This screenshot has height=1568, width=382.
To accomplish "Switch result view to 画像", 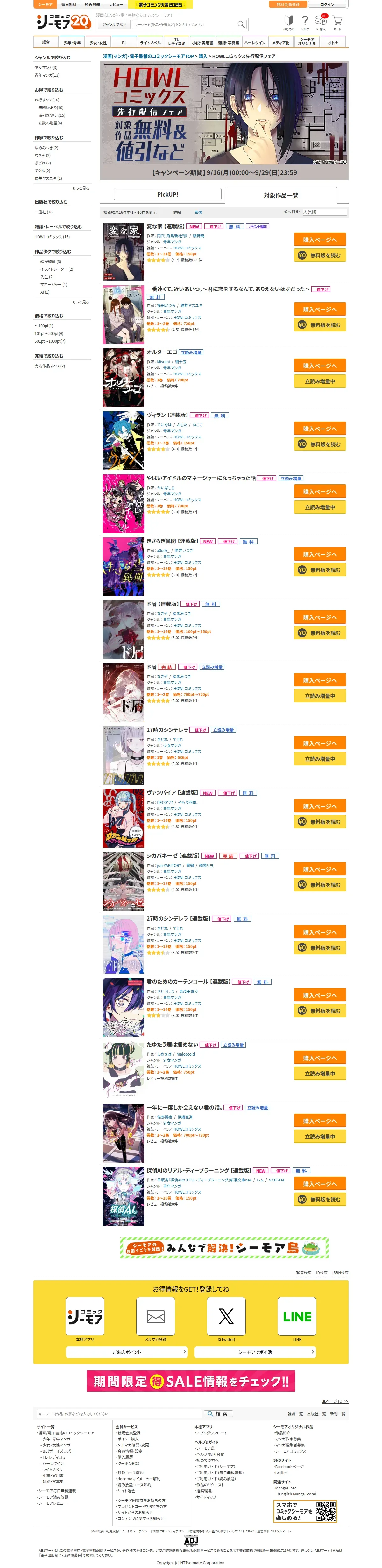I will click(198, 213).
